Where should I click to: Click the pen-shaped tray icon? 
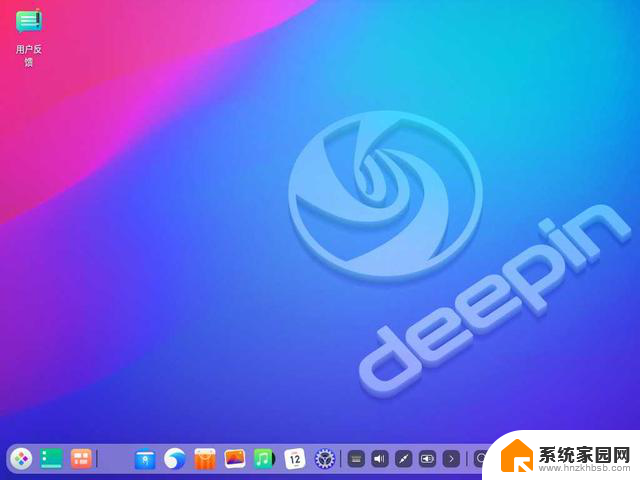coord(403,459)
